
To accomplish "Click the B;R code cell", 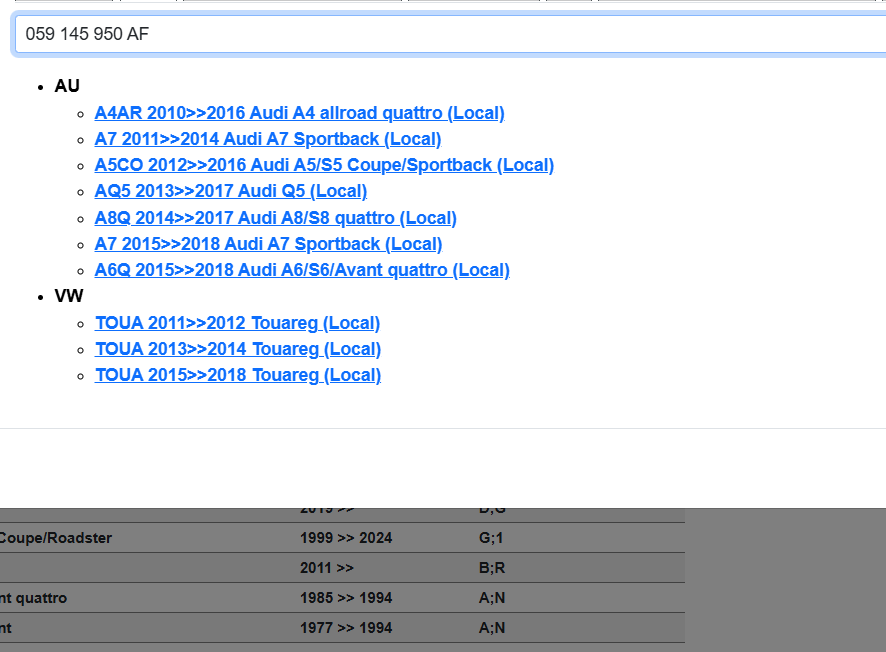I will 492,568.
